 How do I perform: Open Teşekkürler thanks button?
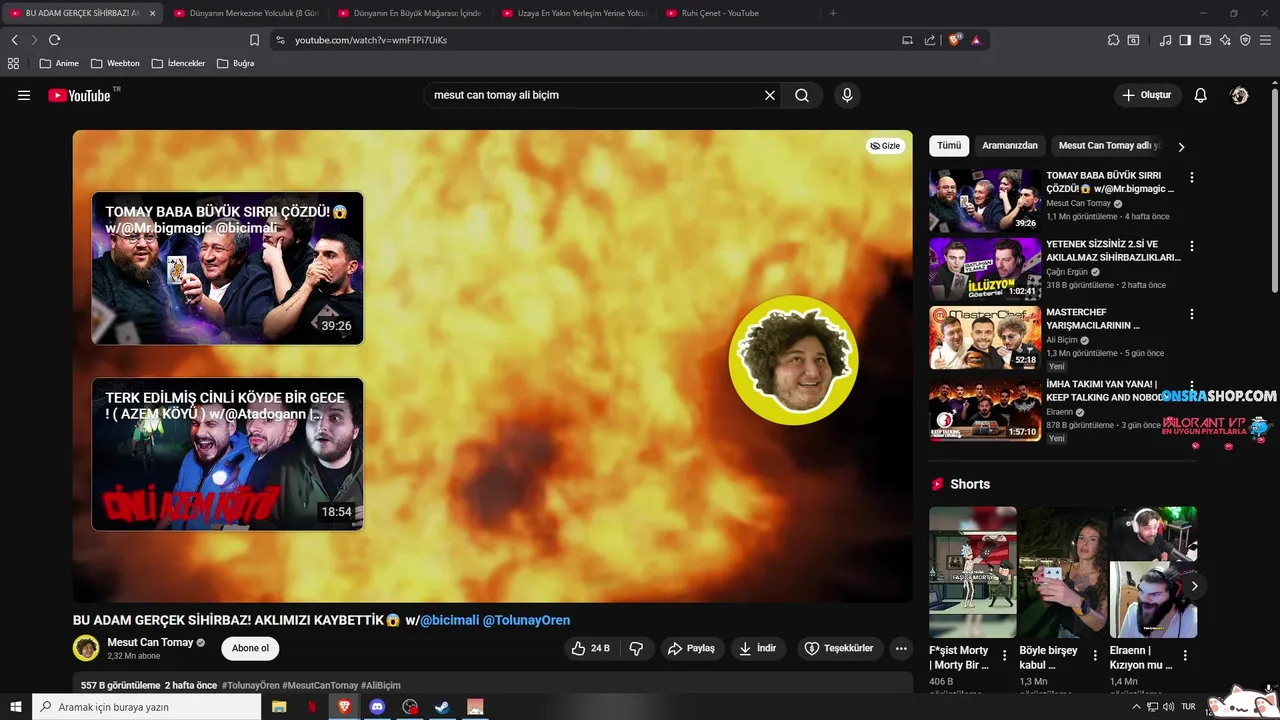pos(840,648)
